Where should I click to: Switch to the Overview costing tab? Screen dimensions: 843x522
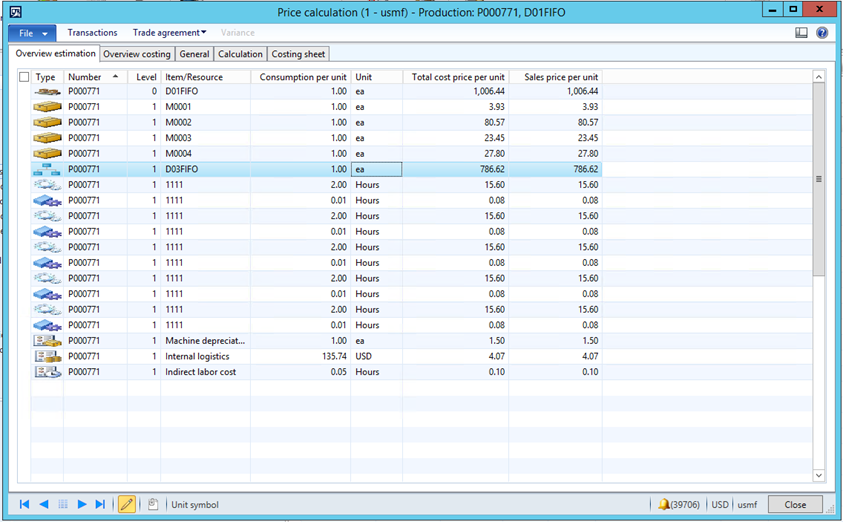137,54
